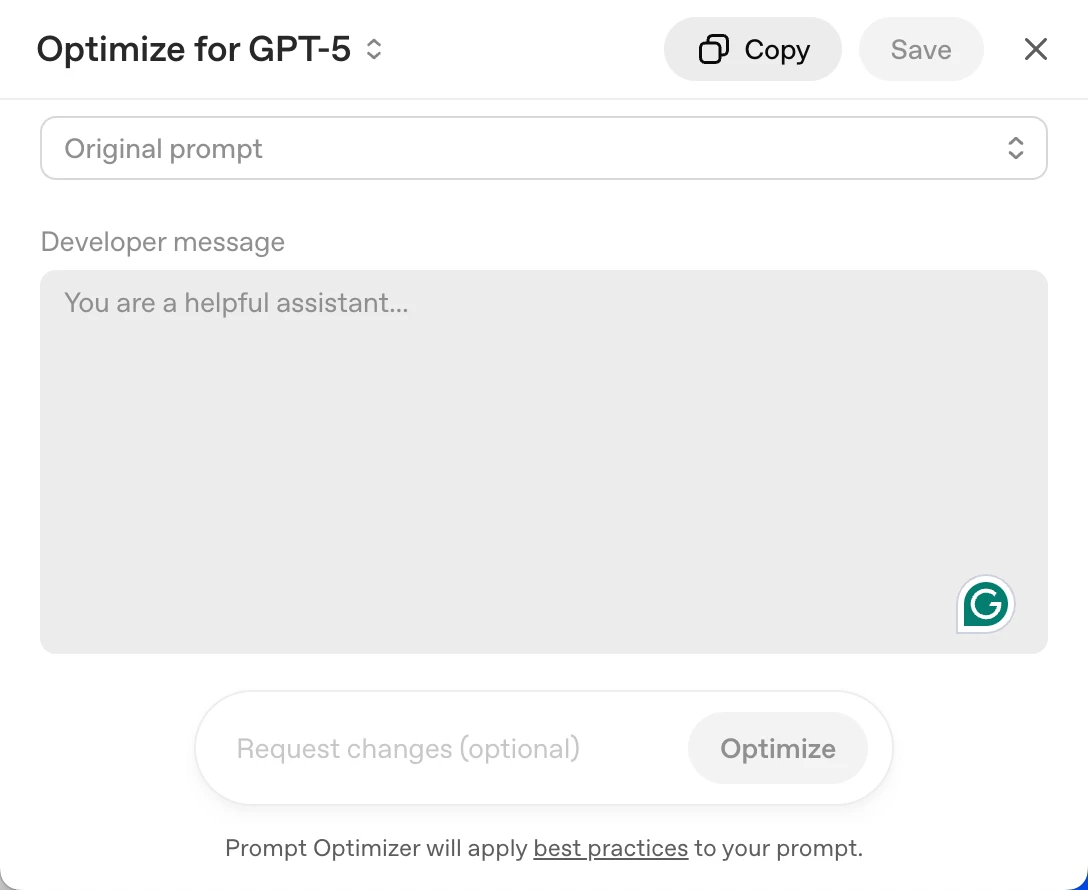Click the up-down chevron beside the GPT-5 title
The image size is (1088, 890).
pyautogui.click(x=374, y=49)
